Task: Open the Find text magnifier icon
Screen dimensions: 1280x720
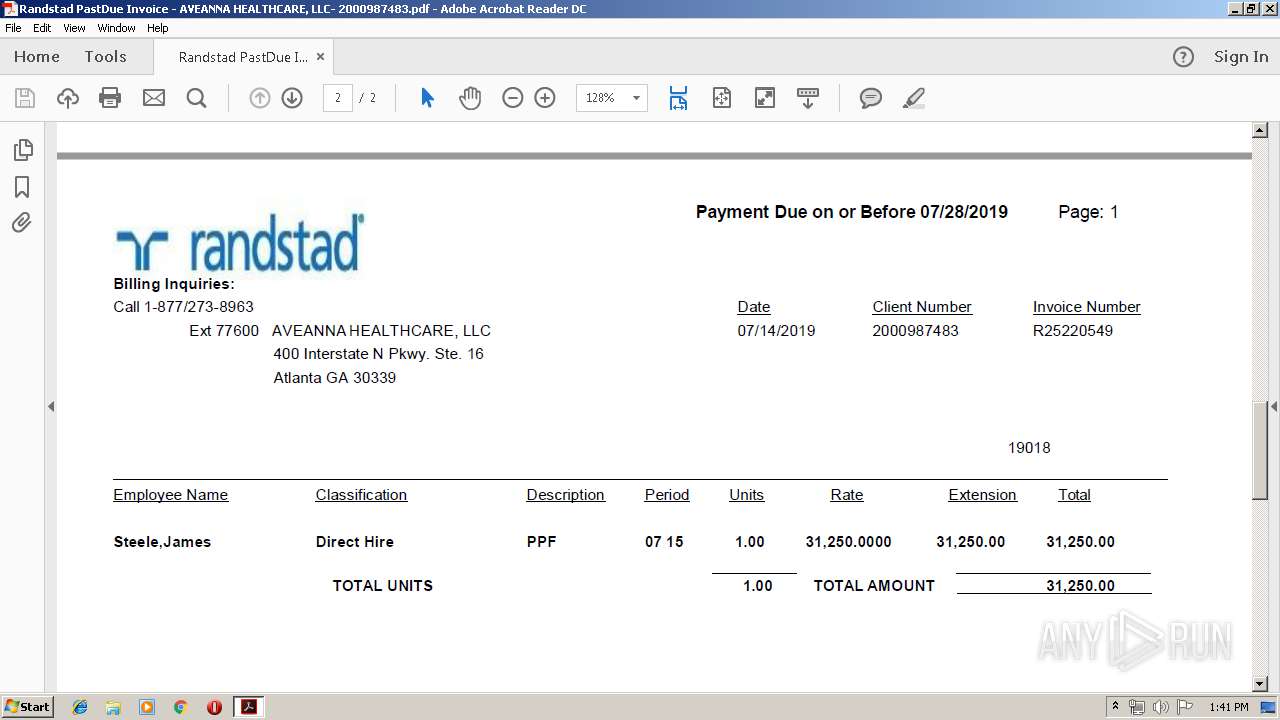Action: [196, 98]
